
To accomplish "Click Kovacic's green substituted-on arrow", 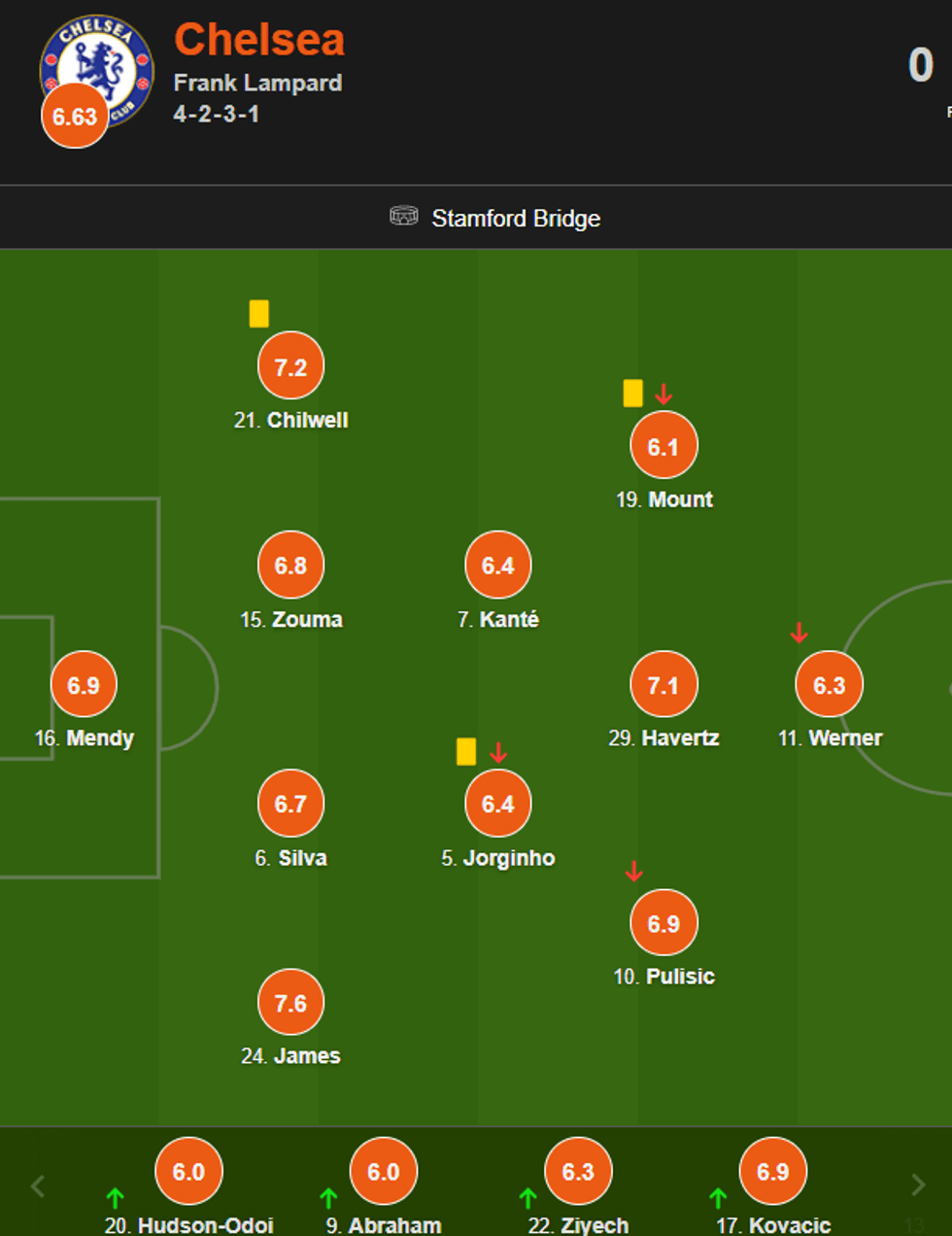I will pyautogui.click(x=718, y=1198).
